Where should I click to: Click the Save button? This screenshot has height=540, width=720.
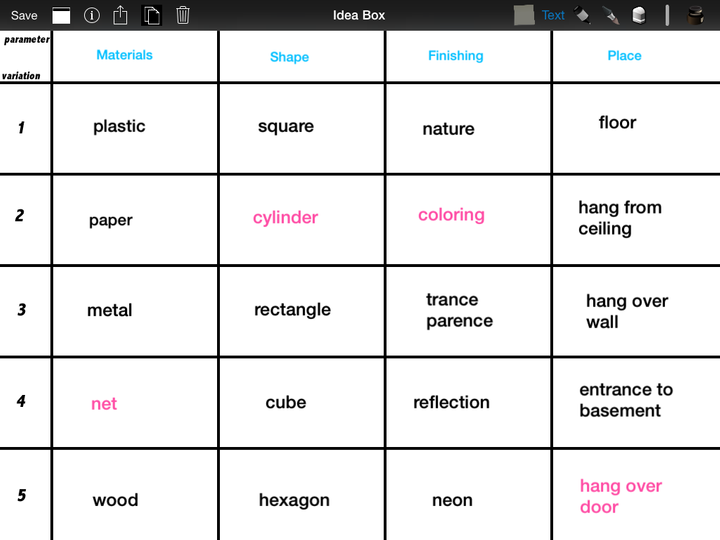tap(24, 16)
